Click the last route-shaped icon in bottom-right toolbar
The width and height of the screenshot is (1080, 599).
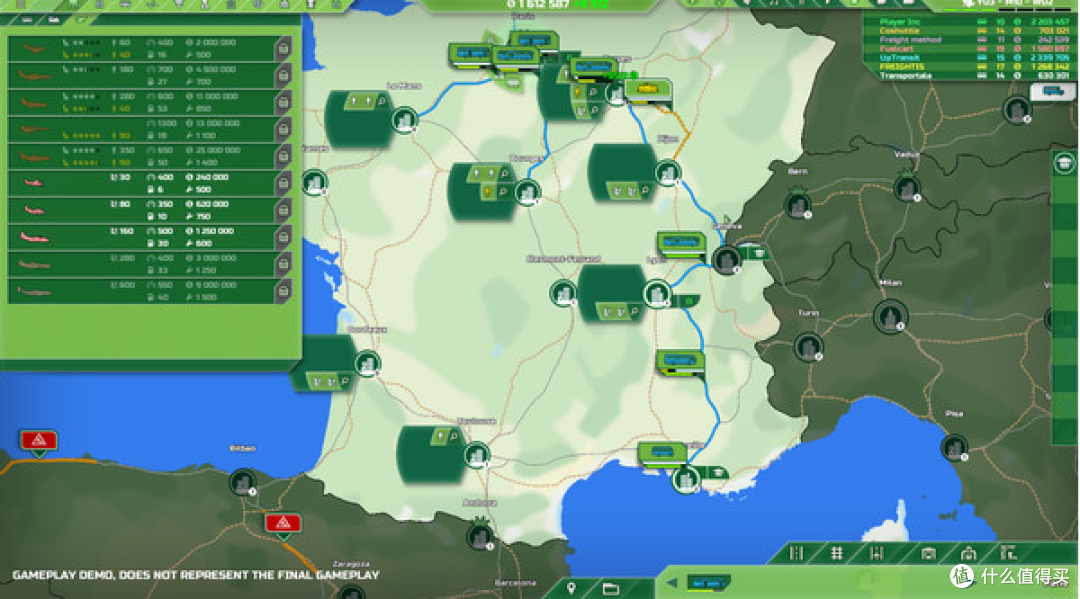pos(1008,553)
